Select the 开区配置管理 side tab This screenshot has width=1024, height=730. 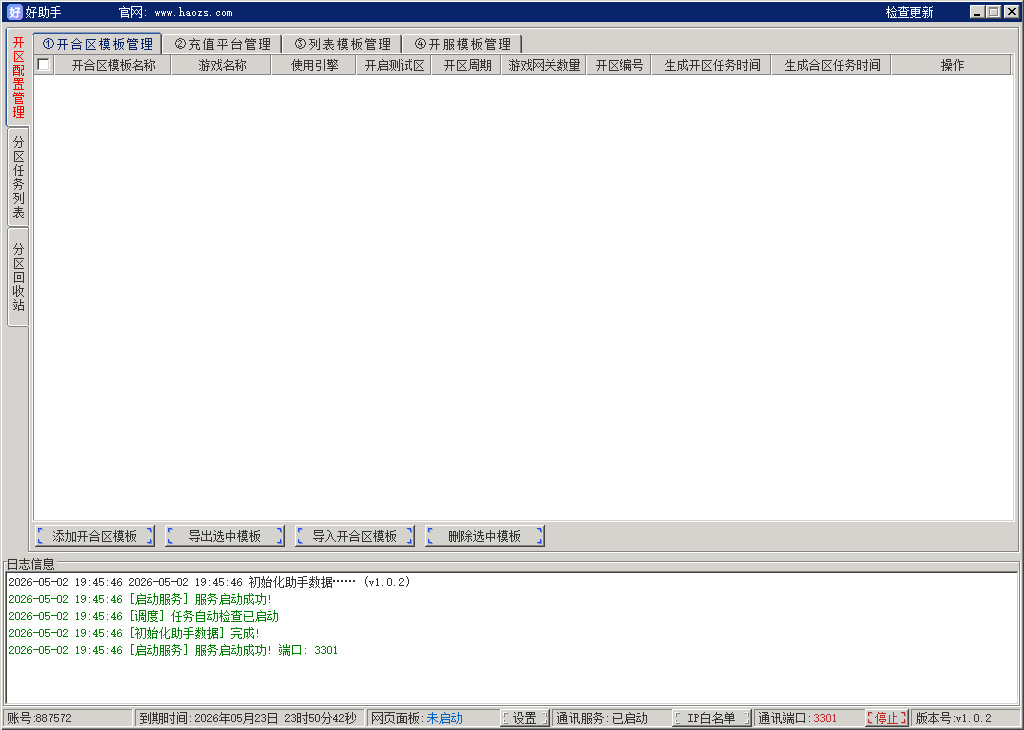pyautogui.click(x=18, y=77)
